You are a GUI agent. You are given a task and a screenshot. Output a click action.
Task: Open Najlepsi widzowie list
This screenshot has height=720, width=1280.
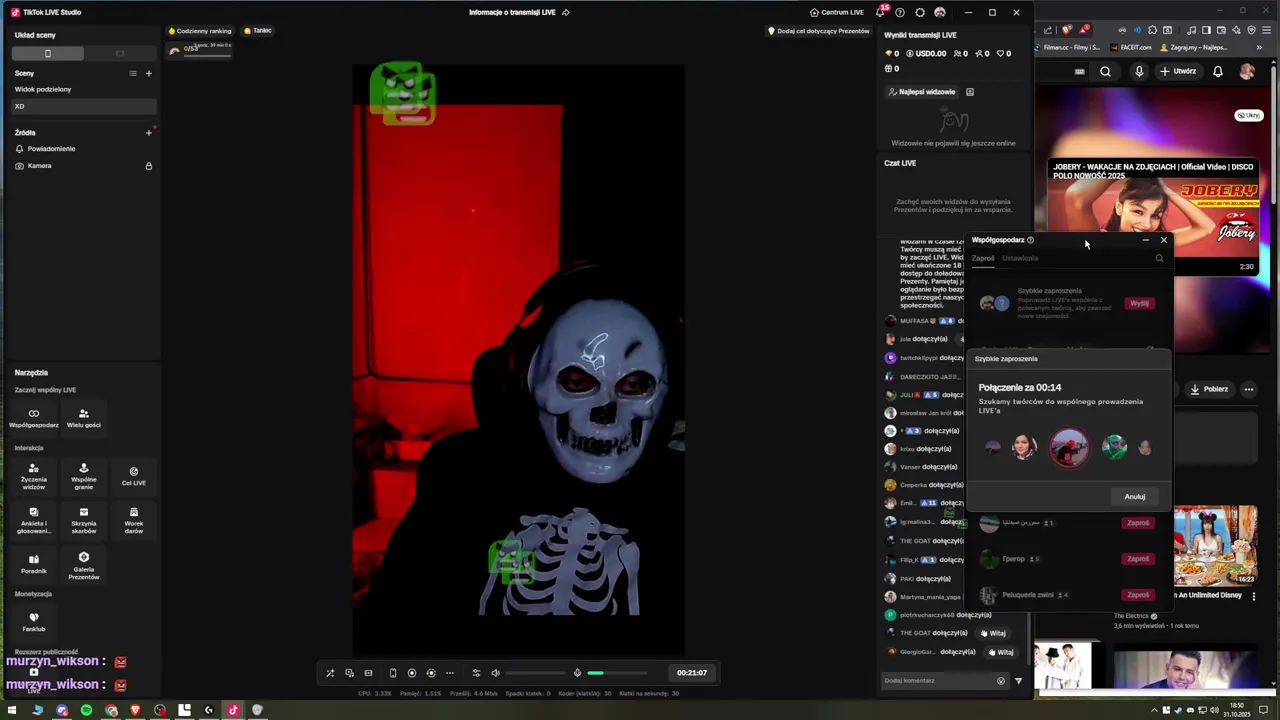[921, 92]
